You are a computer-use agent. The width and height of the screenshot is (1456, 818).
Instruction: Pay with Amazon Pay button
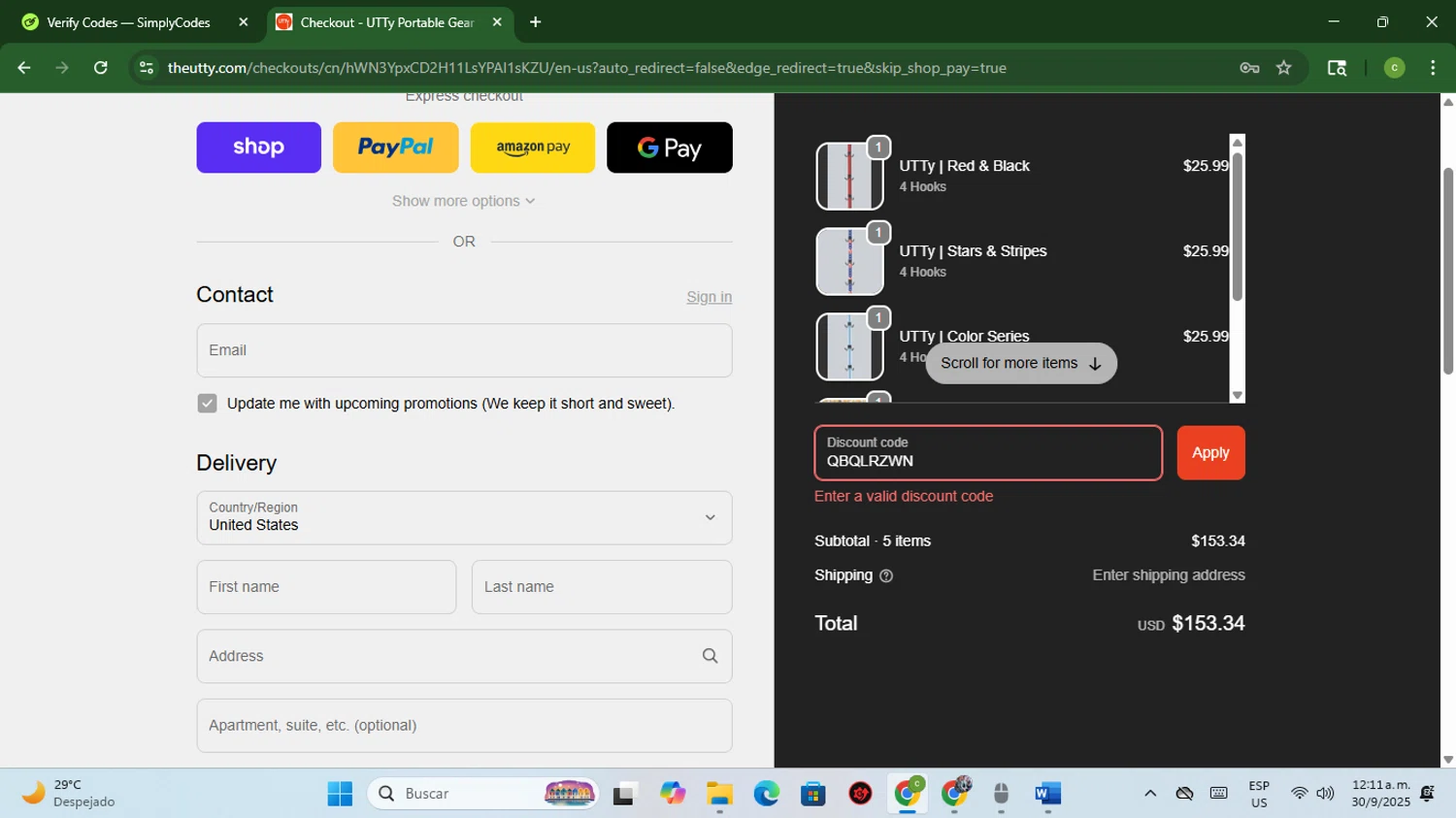pos(533,147)
